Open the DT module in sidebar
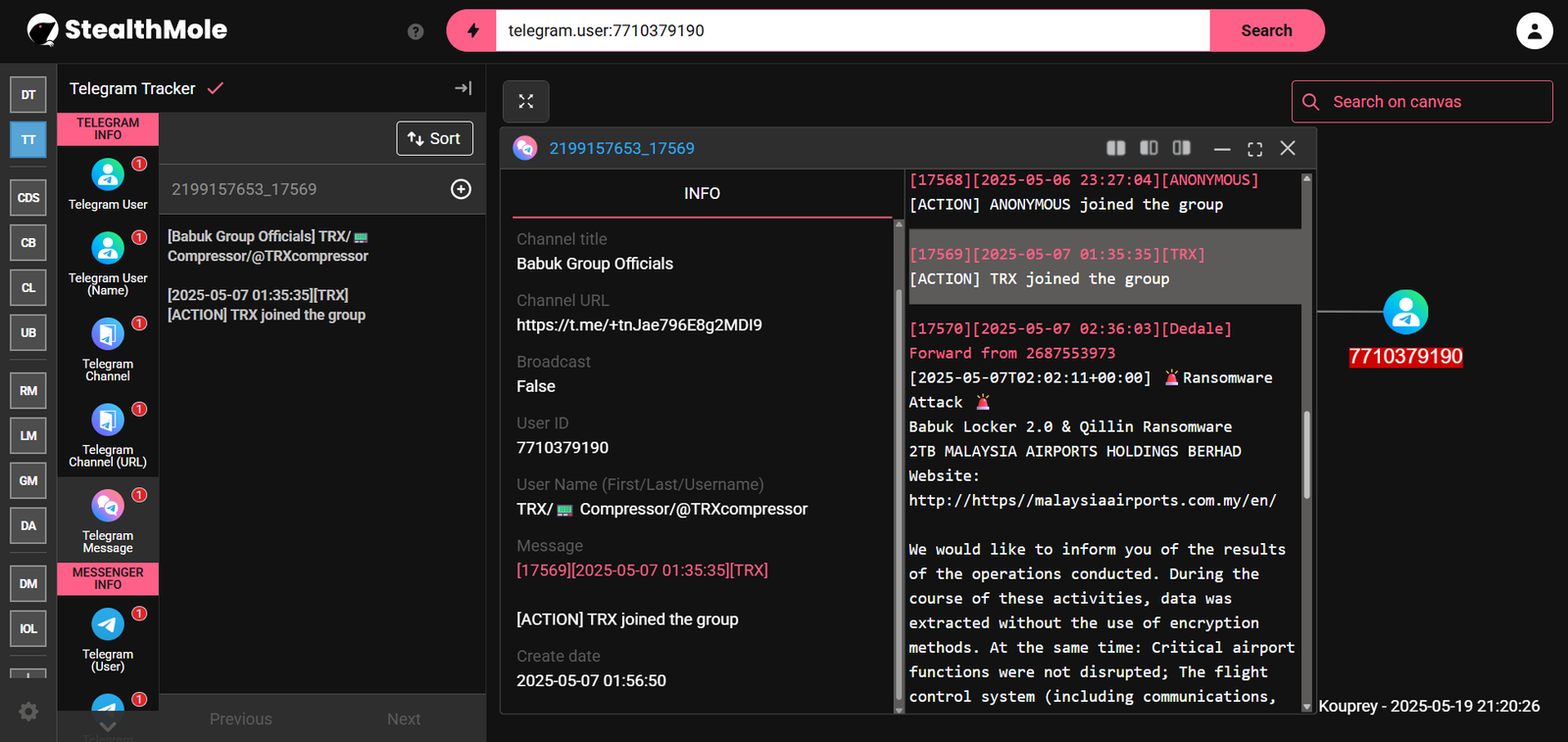The width and height of the screenshot is (1568, 742). click(28, 95)
